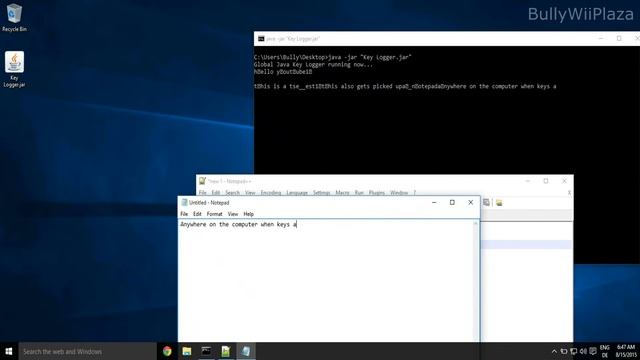Open Notepad++ Run menu
Viewport: 640px width, 360px height.
(x=359, y=193)
